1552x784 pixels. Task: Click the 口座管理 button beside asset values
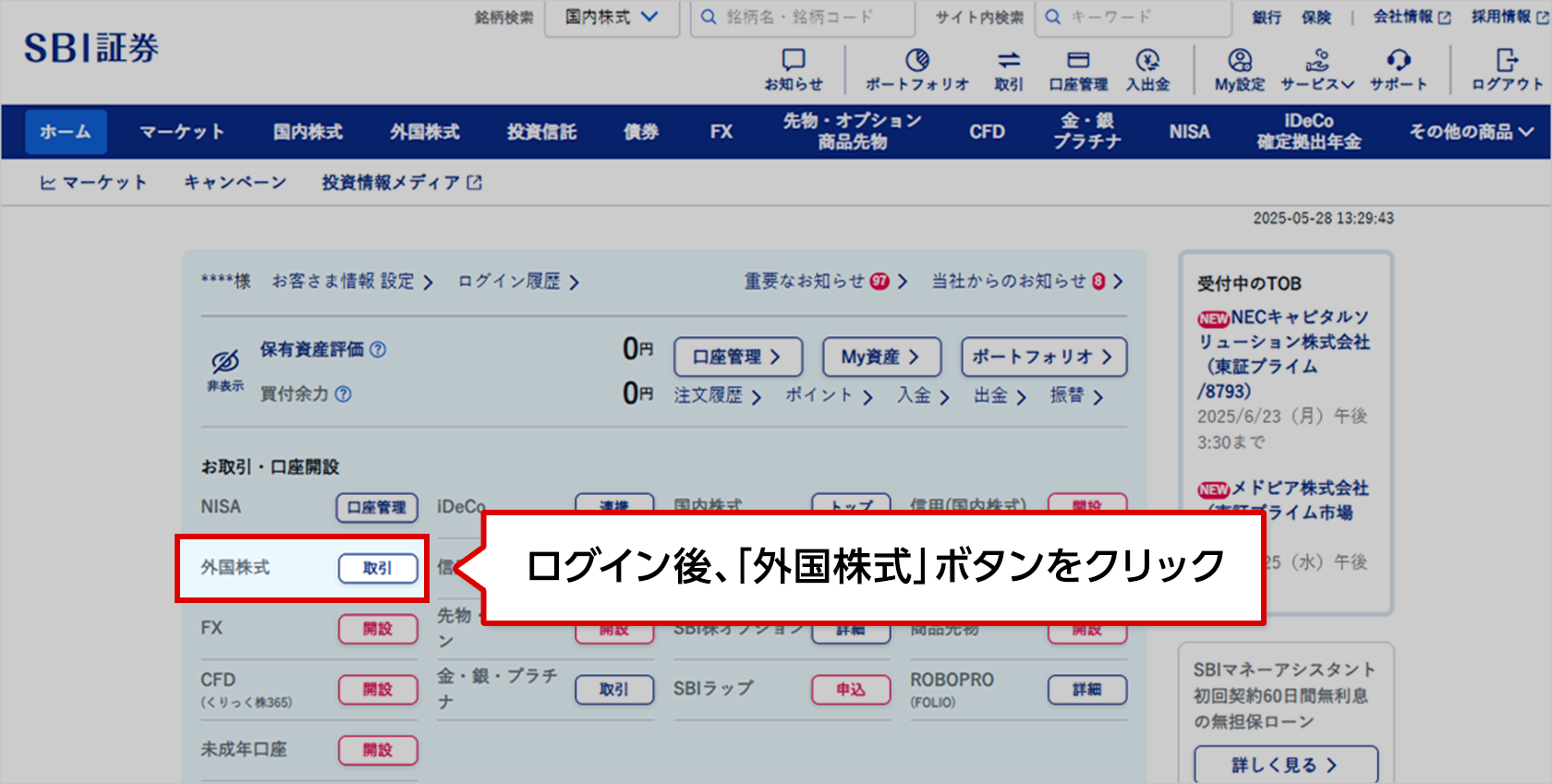738,356
